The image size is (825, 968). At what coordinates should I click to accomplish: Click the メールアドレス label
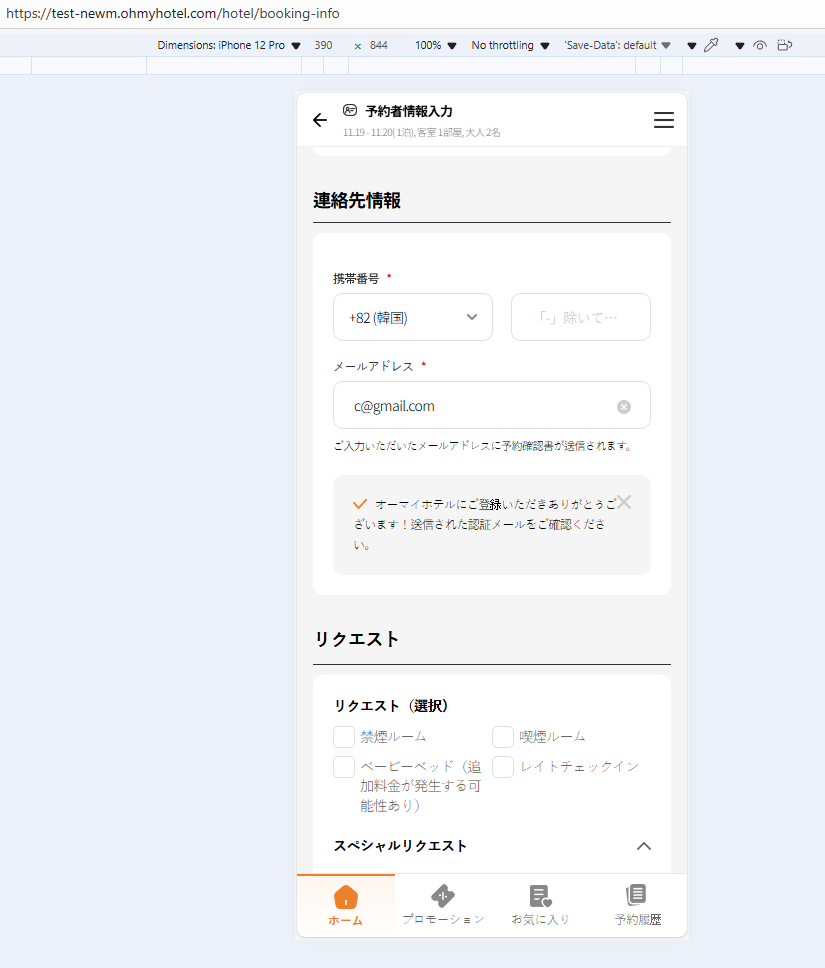click(374, 366)
